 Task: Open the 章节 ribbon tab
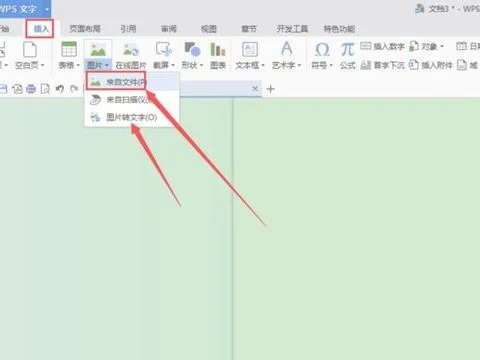249,29
